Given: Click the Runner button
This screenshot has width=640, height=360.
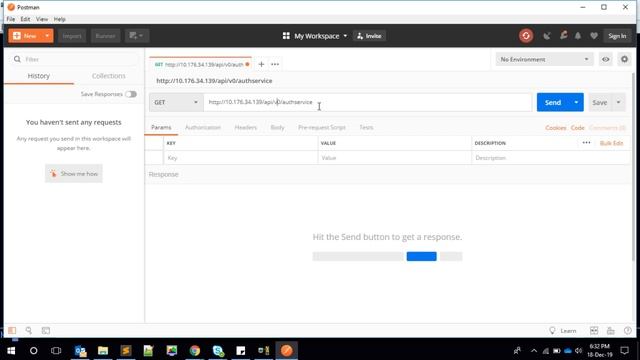Looking at the screenshot, I should (105, 36).
